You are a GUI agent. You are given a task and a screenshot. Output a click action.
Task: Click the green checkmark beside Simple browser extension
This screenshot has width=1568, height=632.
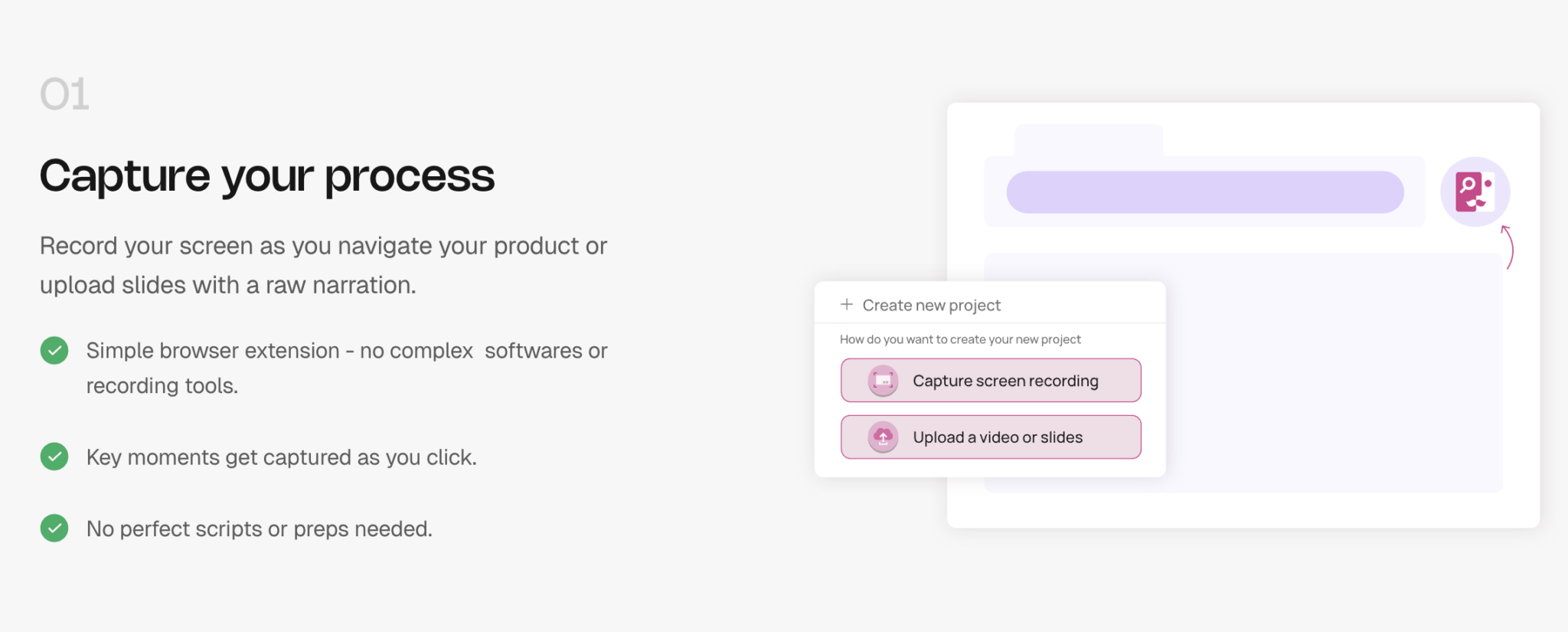pos(54,351)
